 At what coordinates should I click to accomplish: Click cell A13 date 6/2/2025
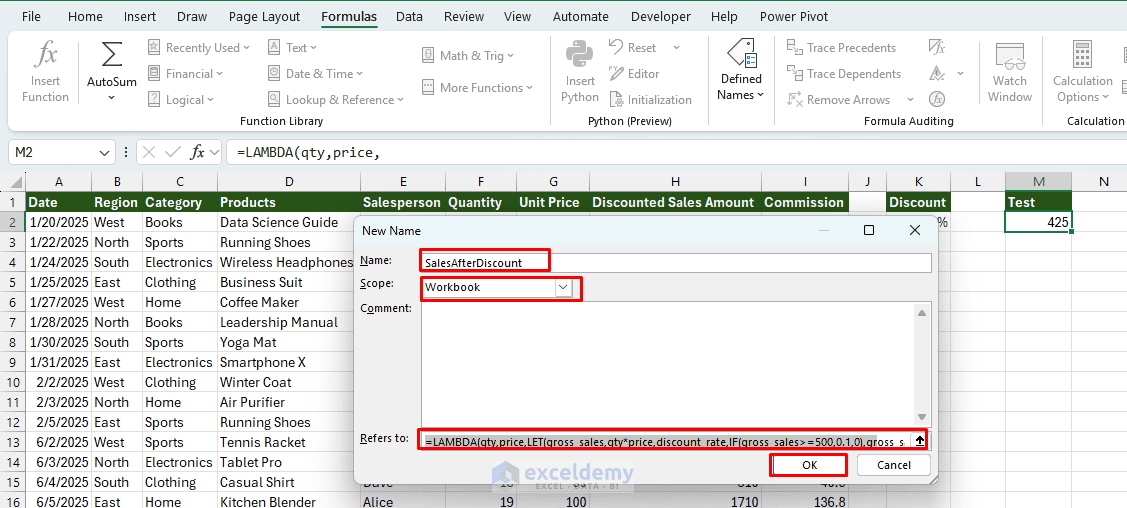[59, 442]
